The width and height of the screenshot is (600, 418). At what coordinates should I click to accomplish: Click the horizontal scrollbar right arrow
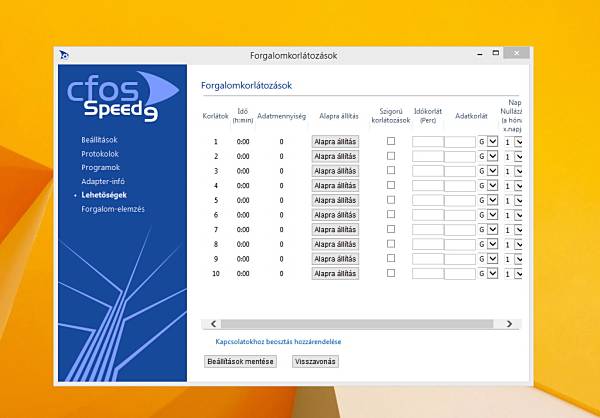pos(509,324)
